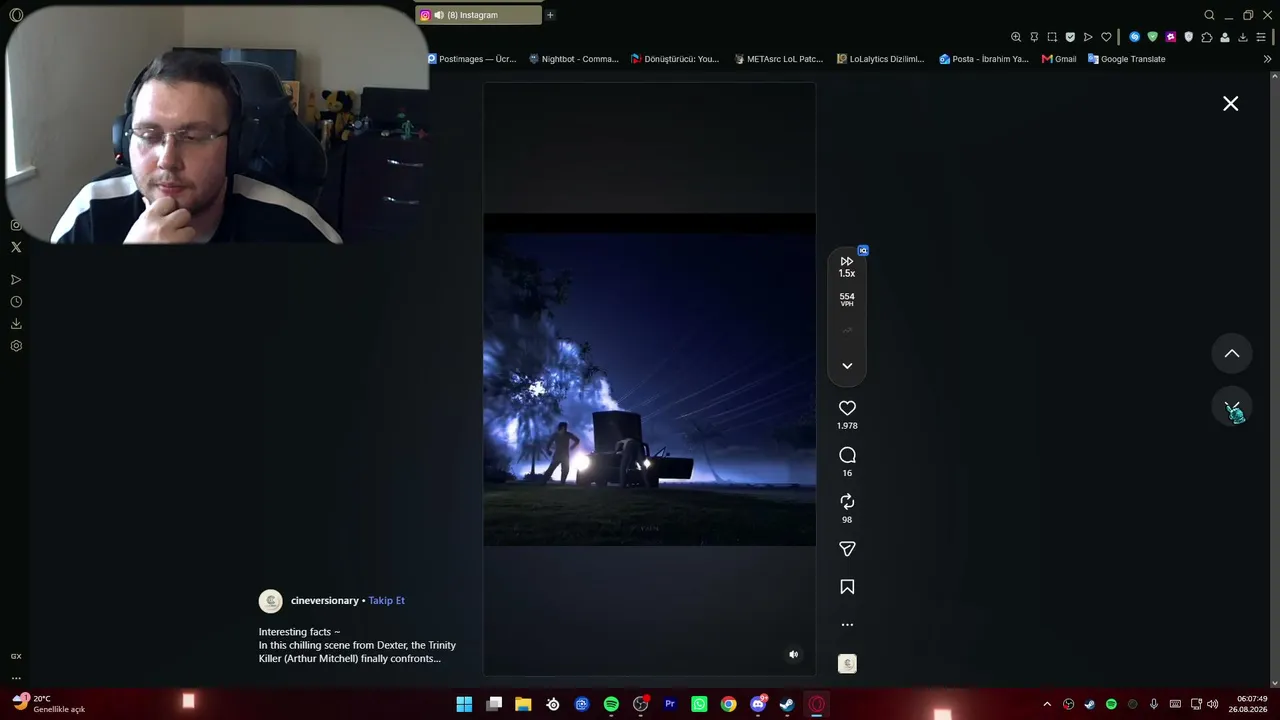Open the three-dot more options menu

847,625
